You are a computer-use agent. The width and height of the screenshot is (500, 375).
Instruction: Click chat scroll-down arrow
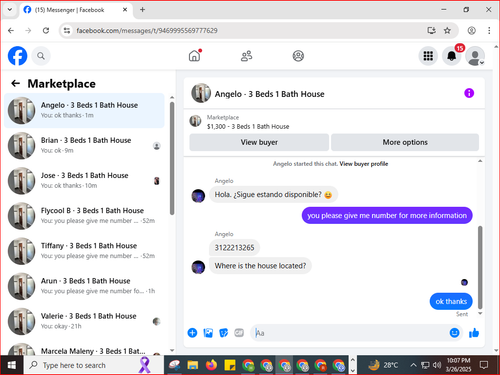click(480, 313)
